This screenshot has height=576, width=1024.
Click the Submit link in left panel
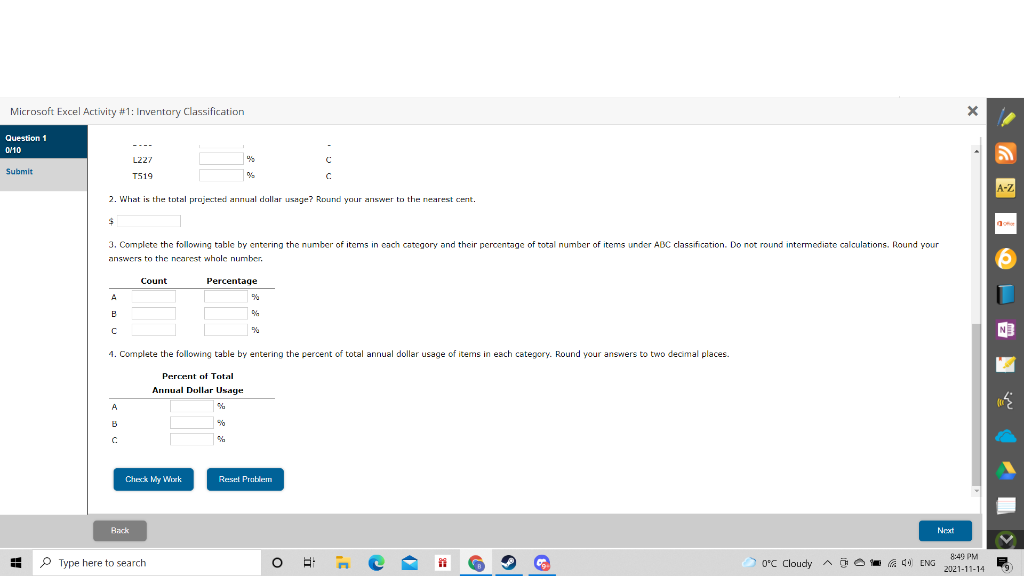pos(18,171)
